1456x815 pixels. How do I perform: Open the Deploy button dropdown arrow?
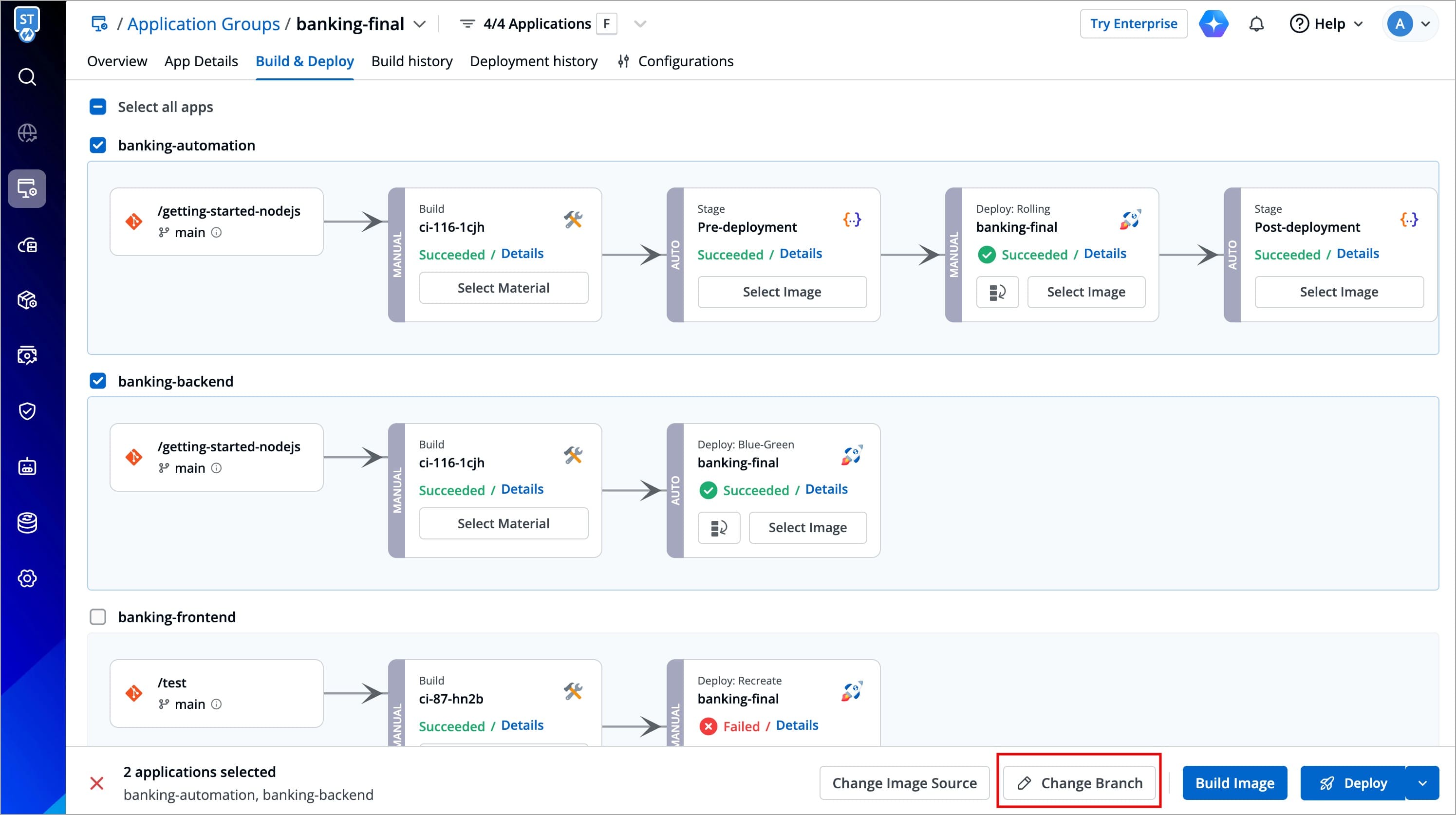[x=1423, y=783]
